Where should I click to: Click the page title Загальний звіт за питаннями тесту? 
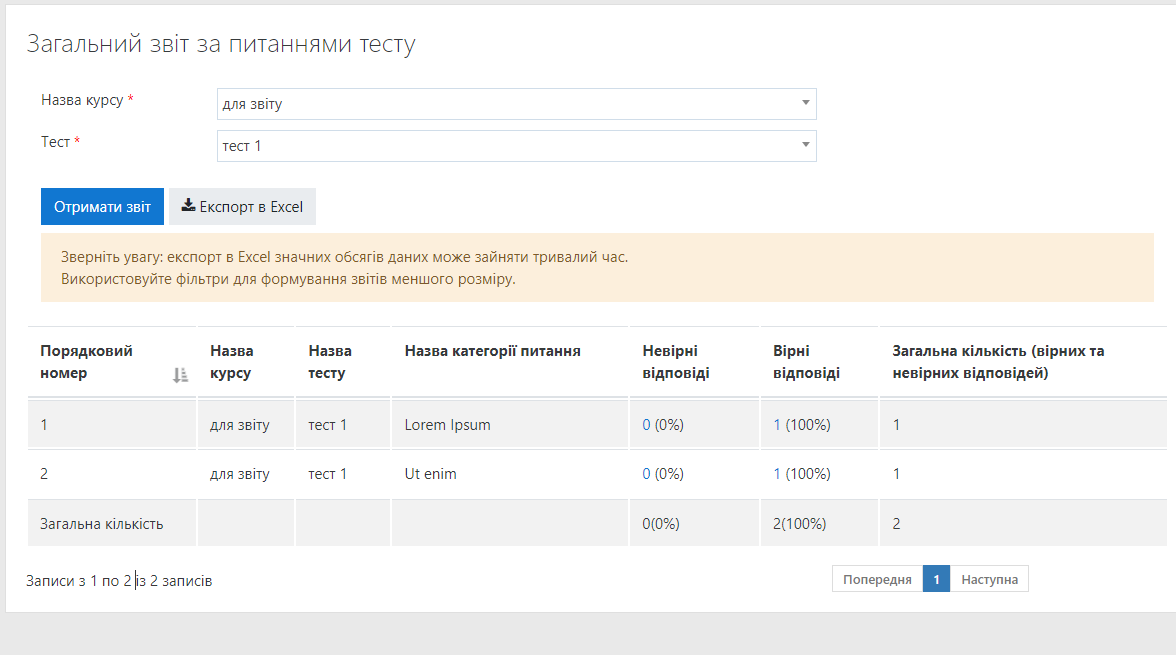(221, 44)
